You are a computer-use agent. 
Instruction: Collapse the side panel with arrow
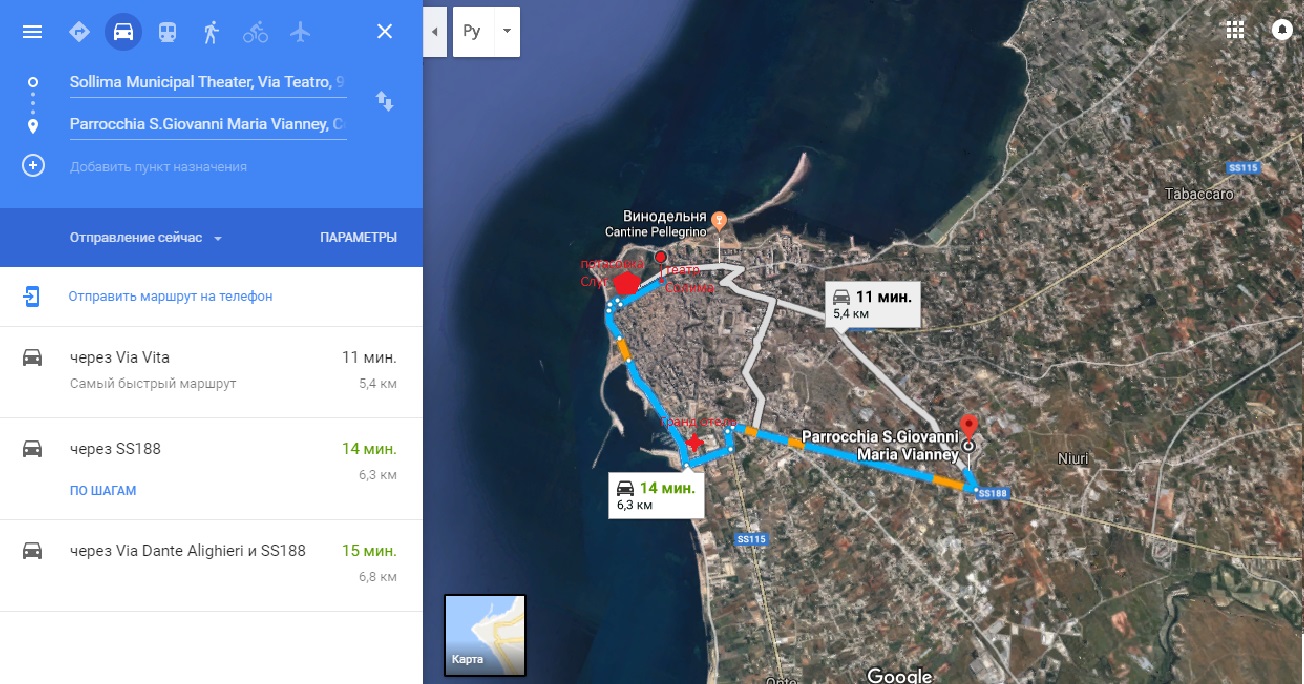click(x=435, y=31)
